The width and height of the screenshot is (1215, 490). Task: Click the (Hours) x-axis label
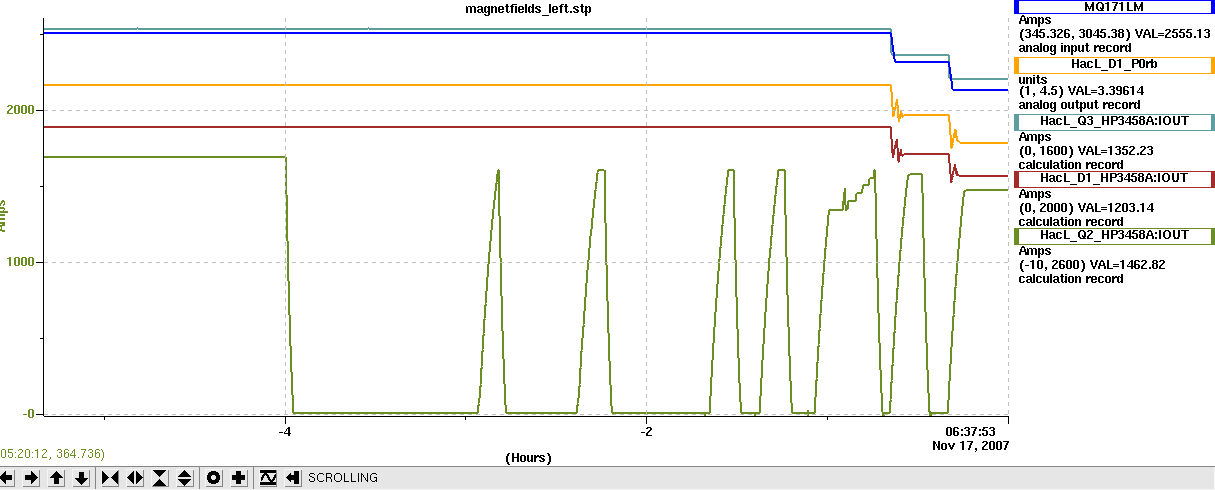click(528, 457)
